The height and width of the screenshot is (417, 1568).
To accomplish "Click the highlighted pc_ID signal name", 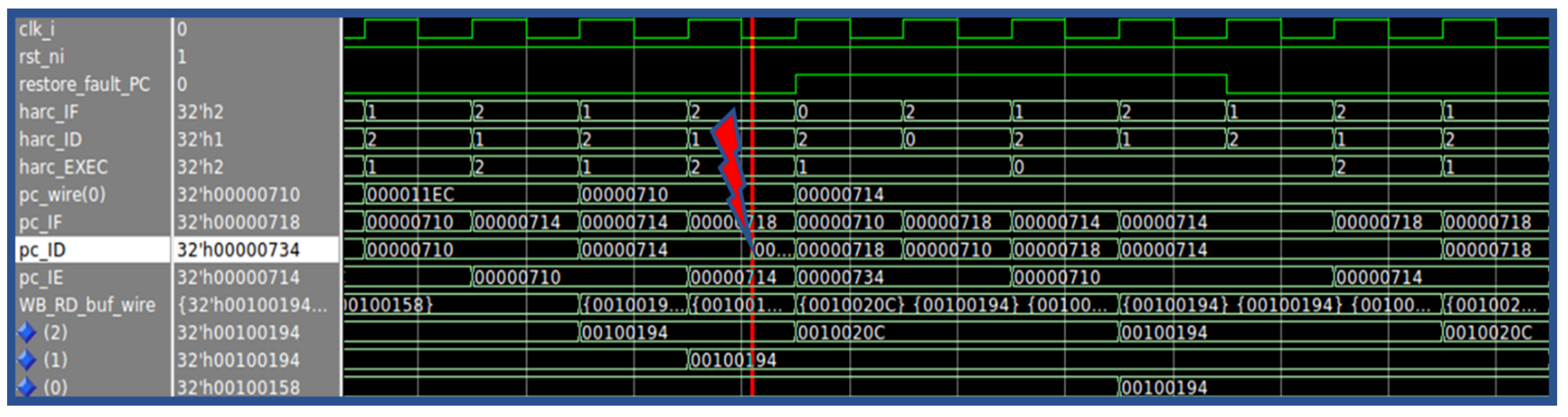I will click(x=42, y=249).
